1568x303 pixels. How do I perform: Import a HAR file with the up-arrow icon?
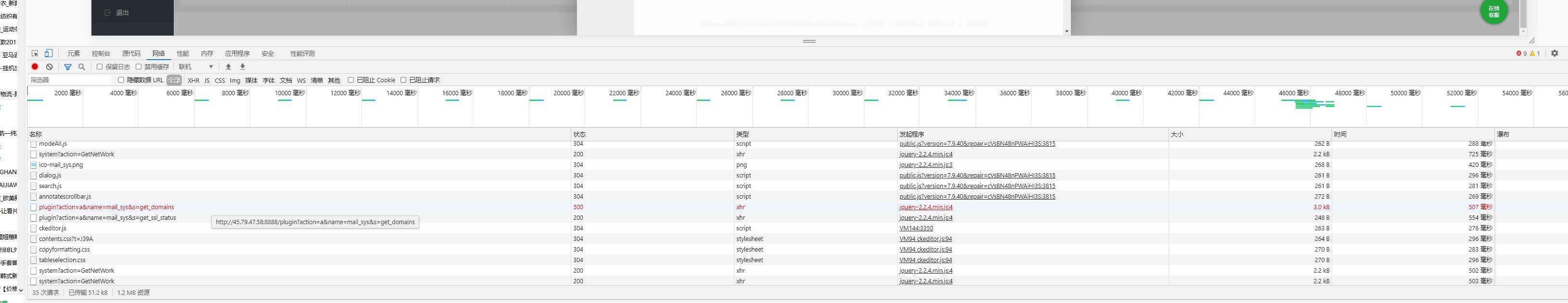click(228, 67)
